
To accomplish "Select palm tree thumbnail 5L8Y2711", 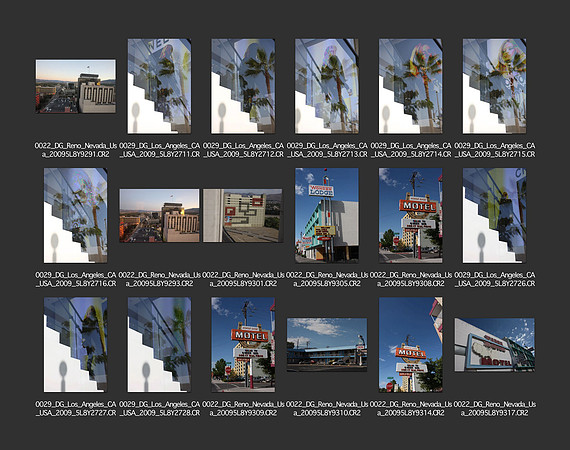I will [159, 86].
